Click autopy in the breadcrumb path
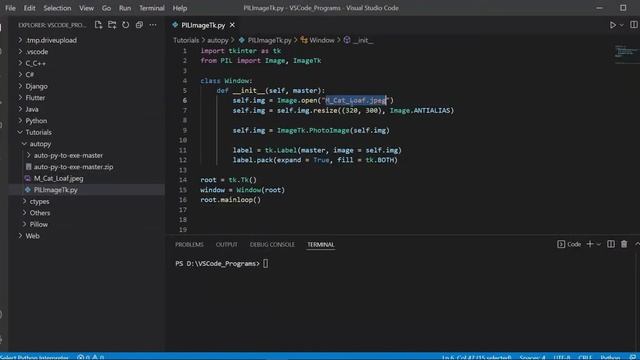The image size is (640, 360). (x=218, y=40)
